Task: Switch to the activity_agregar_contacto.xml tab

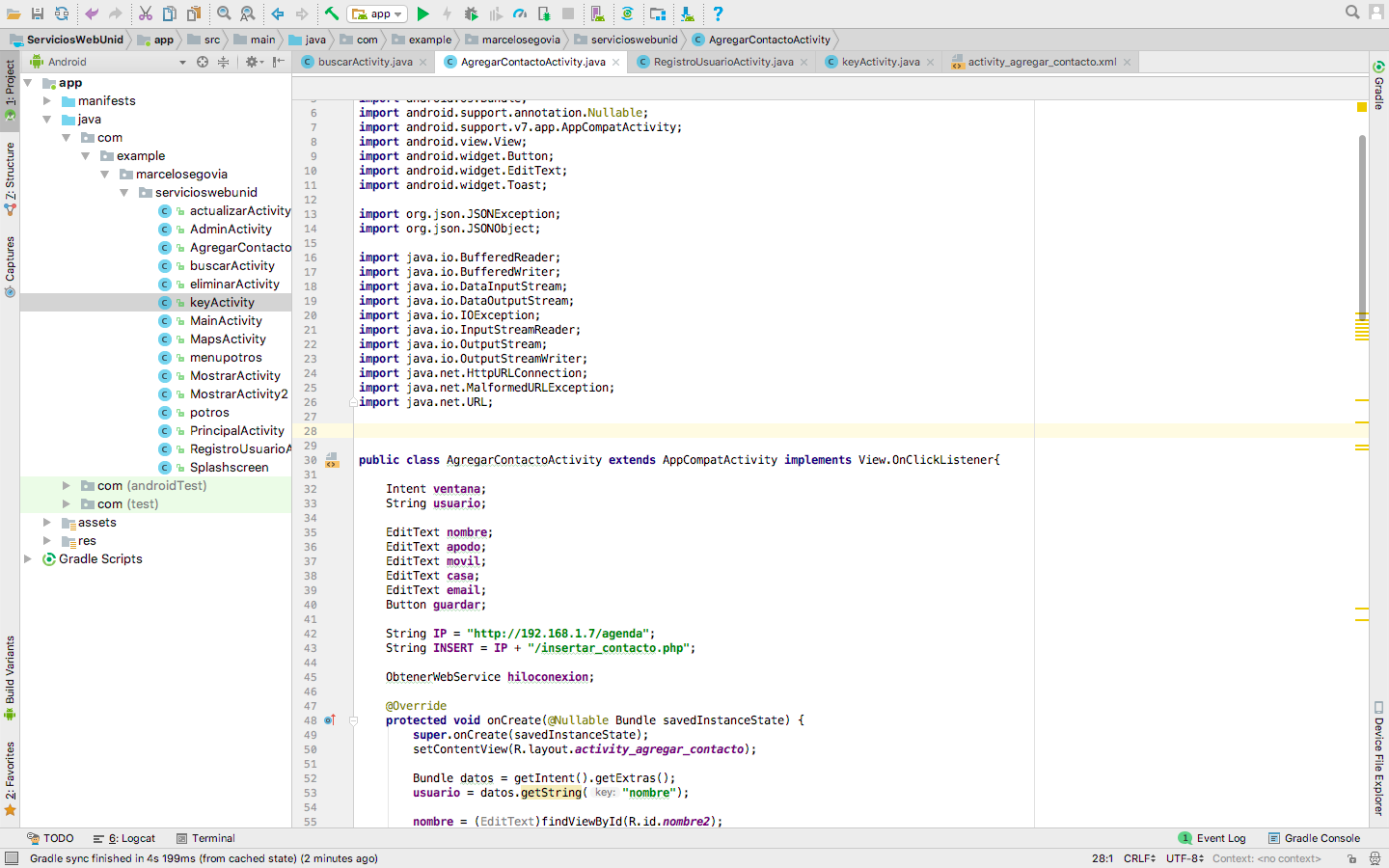Action: pyautogui.click(x=1042, y=62)
